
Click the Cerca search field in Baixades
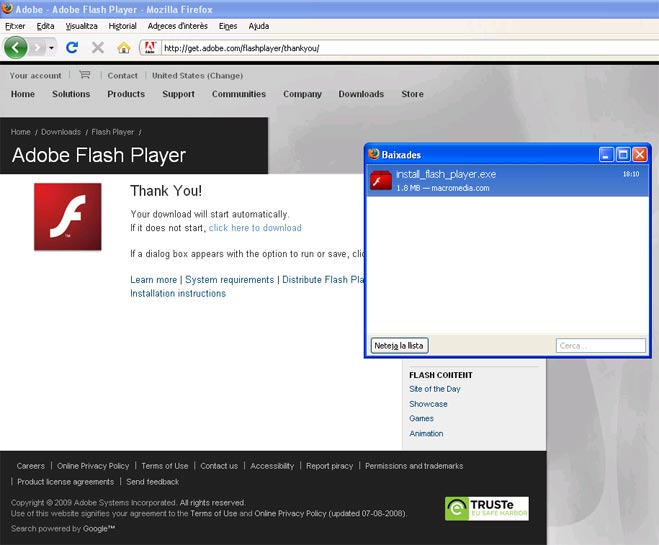click(x=601, y=346)
